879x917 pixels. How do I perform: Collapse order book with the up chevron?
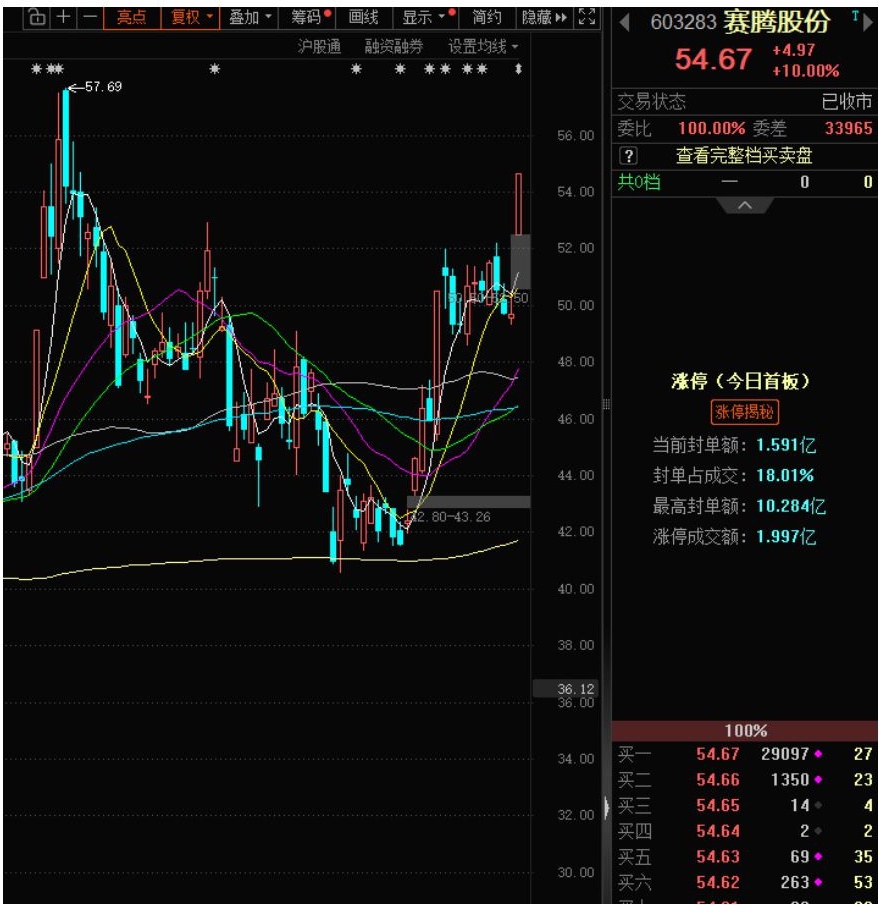pos(744,205)
